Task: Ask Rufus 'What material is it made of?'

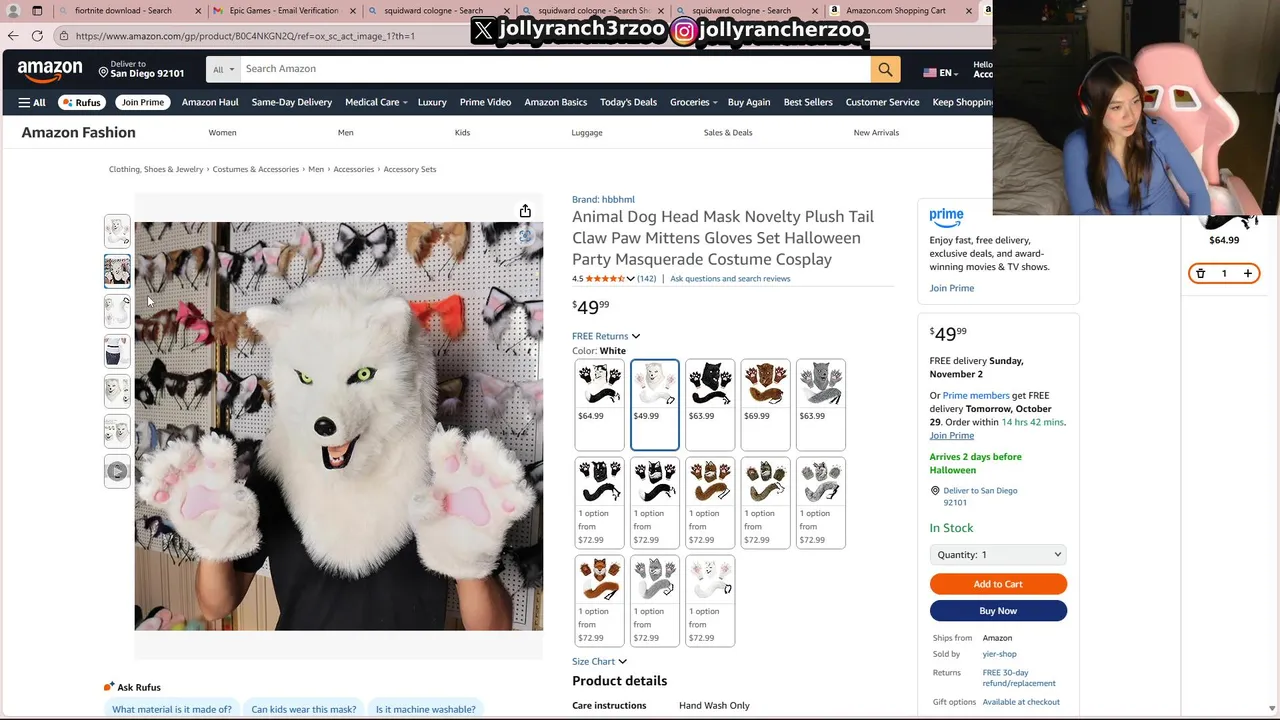Action: pos(172,709)
